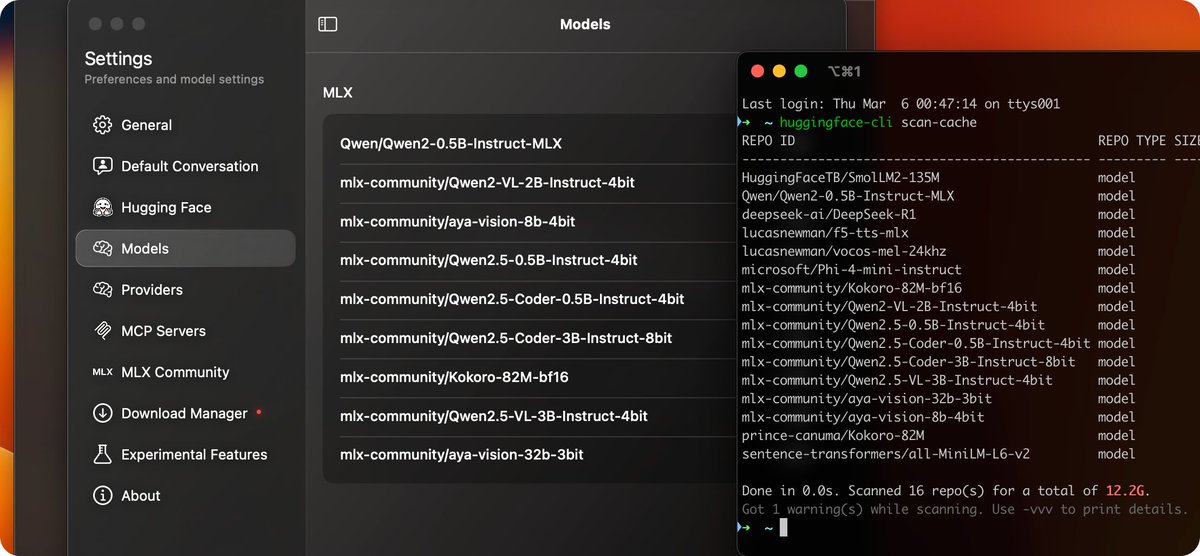Open Default Conversation settings

click(185, 166)
